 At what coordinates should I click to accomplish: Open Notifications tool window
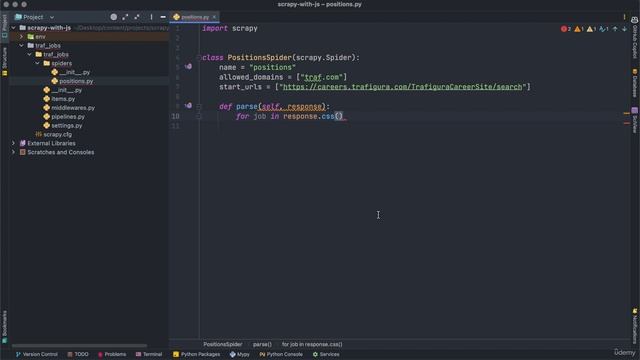pyautogui.click(x=635, y=326)
